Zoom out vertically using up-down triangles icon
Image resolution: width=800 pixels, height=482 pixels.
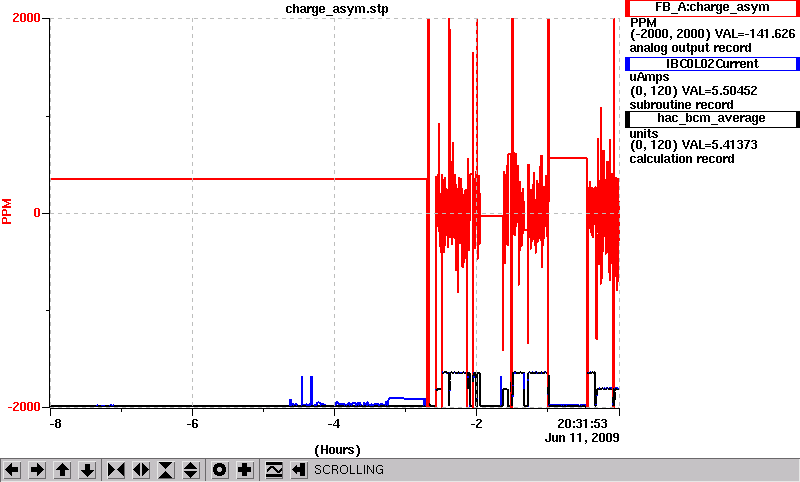pos(191,470)
